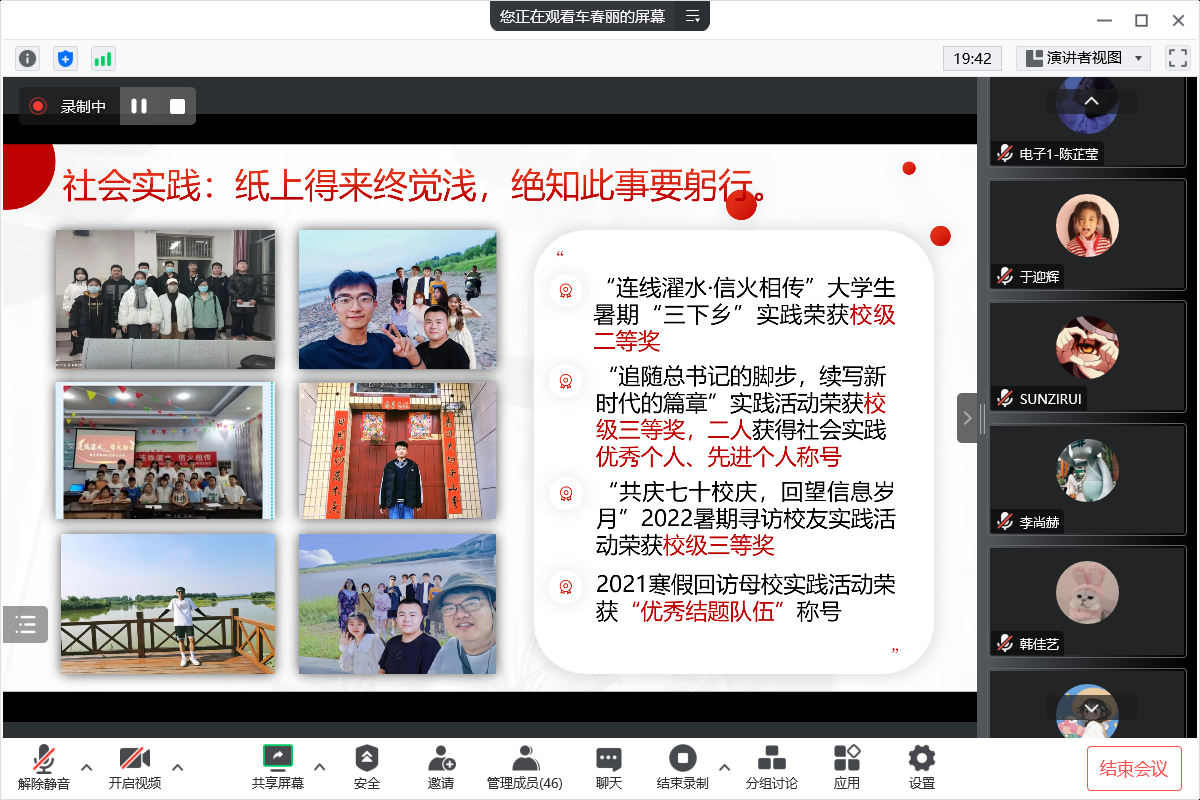Open meeting 设置 settings
Viewport: 1200px width, 800px height.
920,765
